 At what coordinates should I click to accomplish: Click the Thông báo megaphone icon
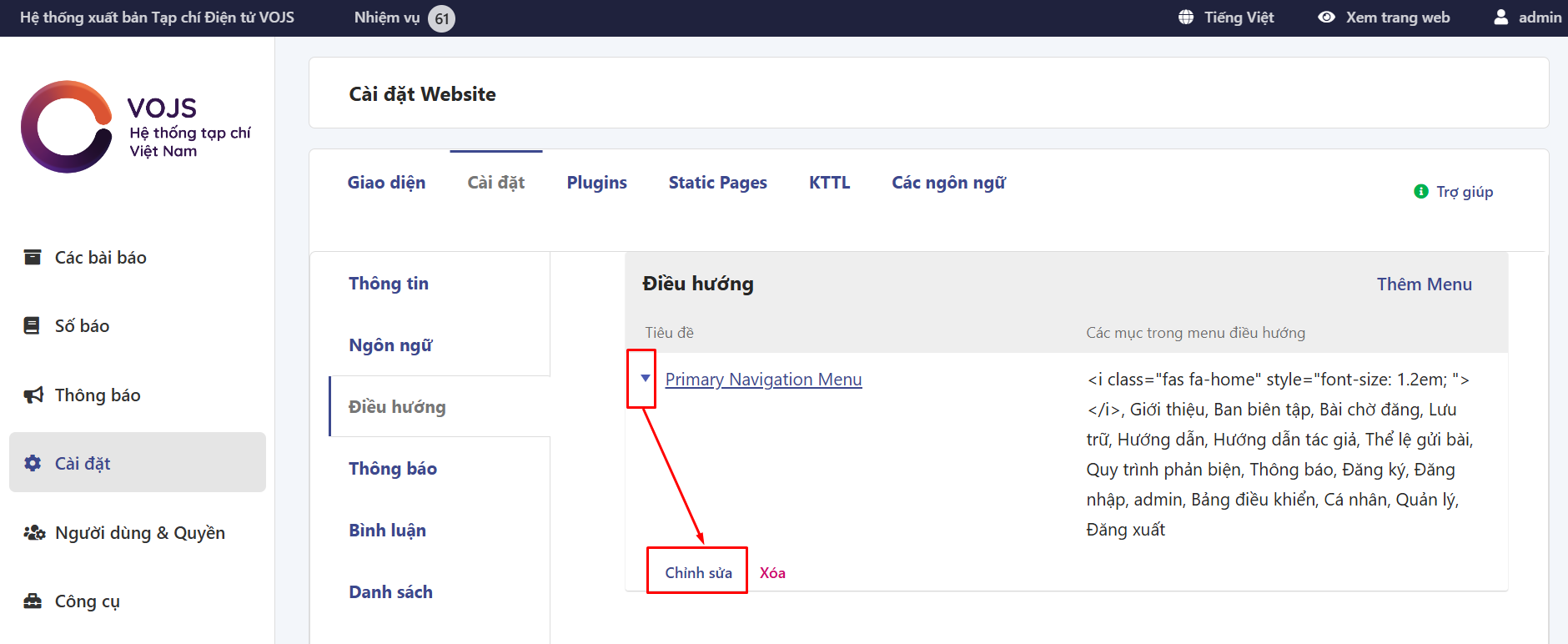click(33, 395)
